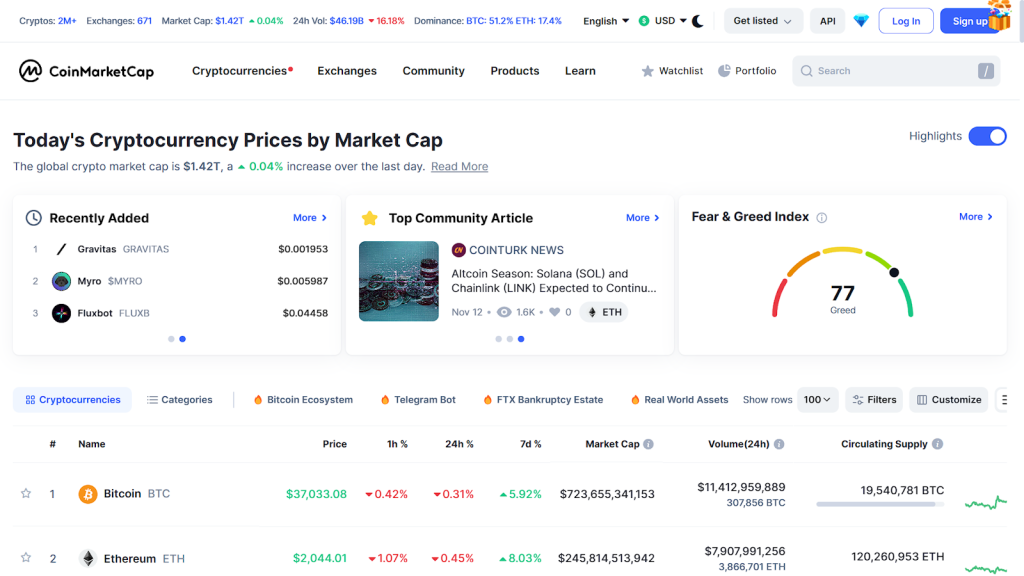Open the Bitcoin Ecosystem tab
Image resolution: width=1024 pixels, height=576 pixels.
(303, 400)
